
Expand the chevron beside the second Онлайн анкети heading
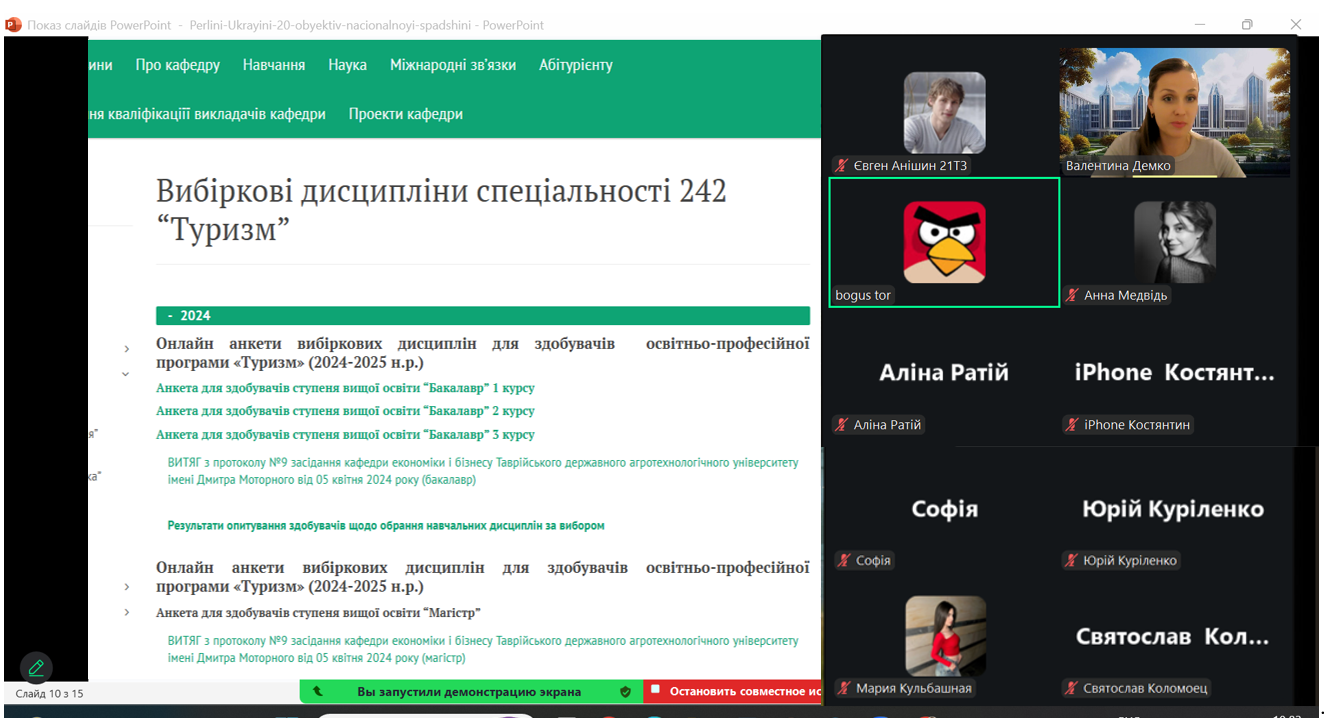coord(127,587)
